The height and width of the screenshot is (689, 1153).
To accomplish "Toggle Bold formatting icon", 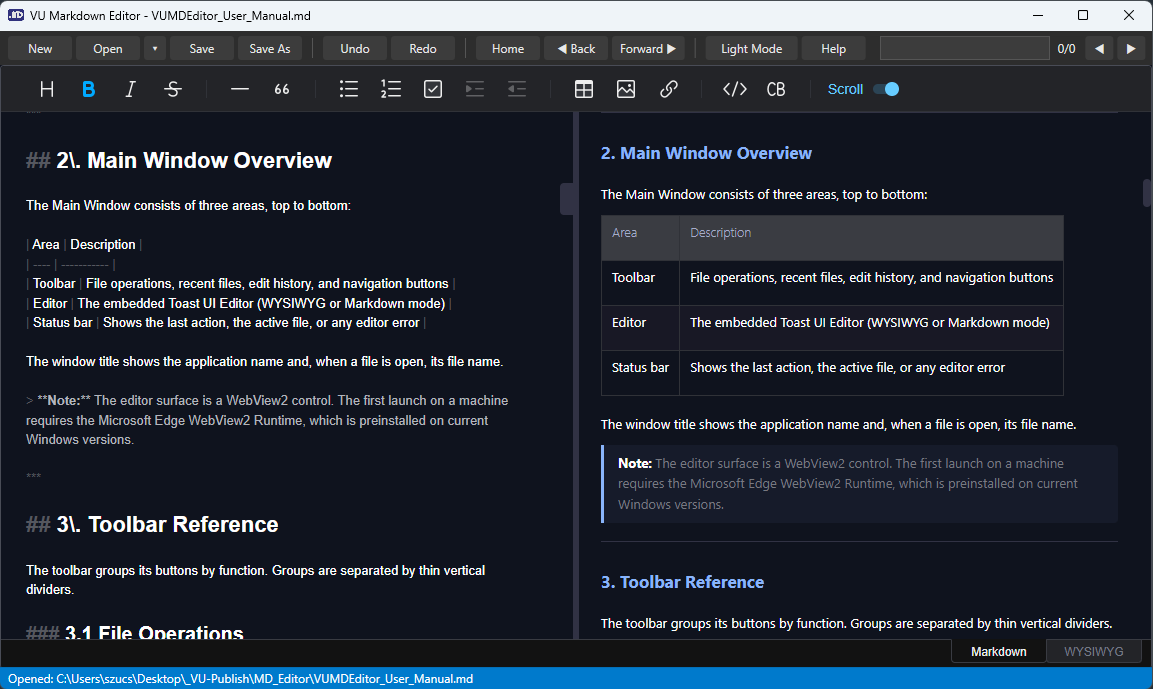I will pos(88,89).
